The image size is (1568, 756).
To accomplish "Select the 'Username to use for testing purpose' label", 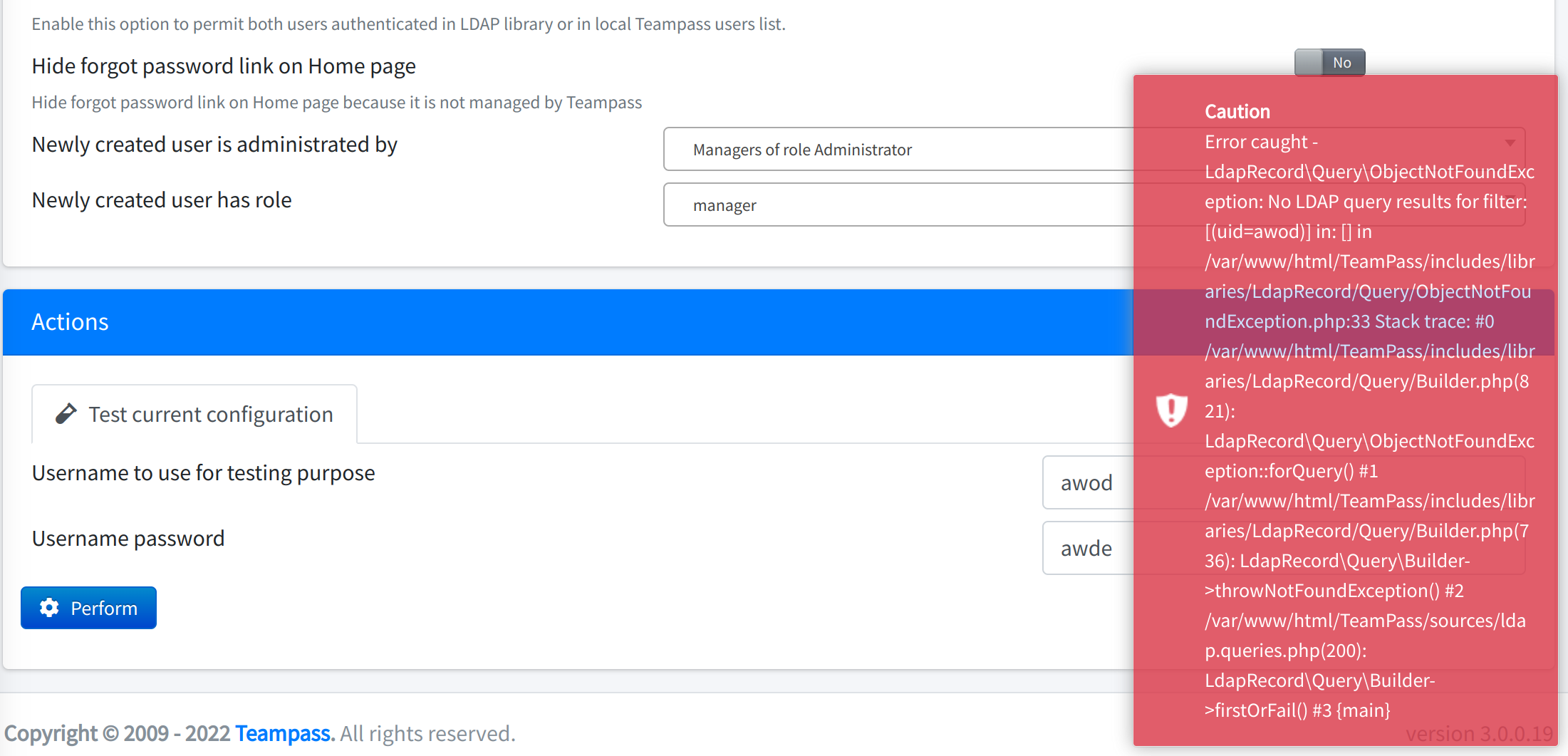I will point(203,472).
